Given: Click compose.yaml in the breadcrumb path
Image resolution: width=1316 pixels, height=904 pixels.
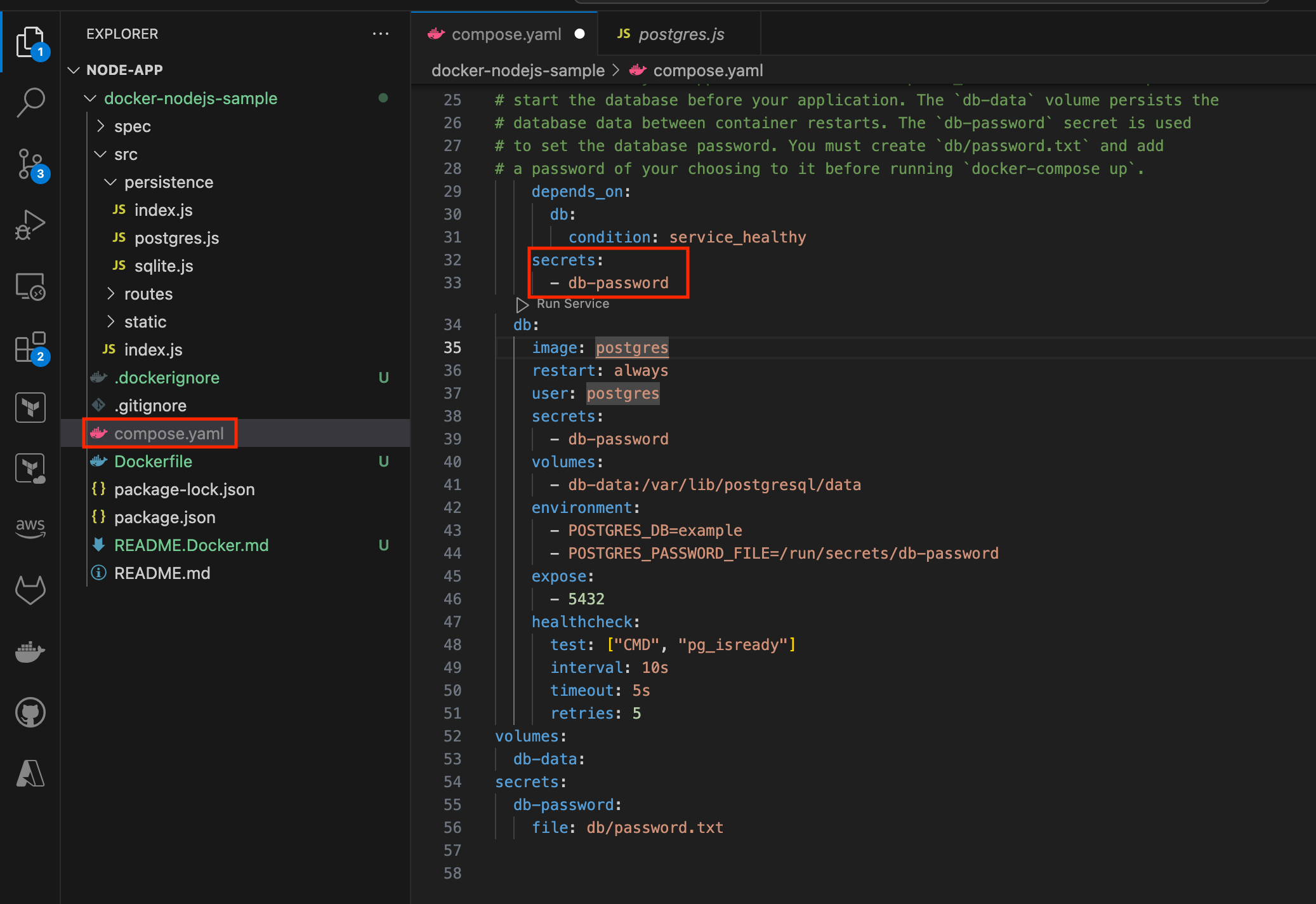Looking at the screenshot, I should pyautogui.click(x=708, y=70).
